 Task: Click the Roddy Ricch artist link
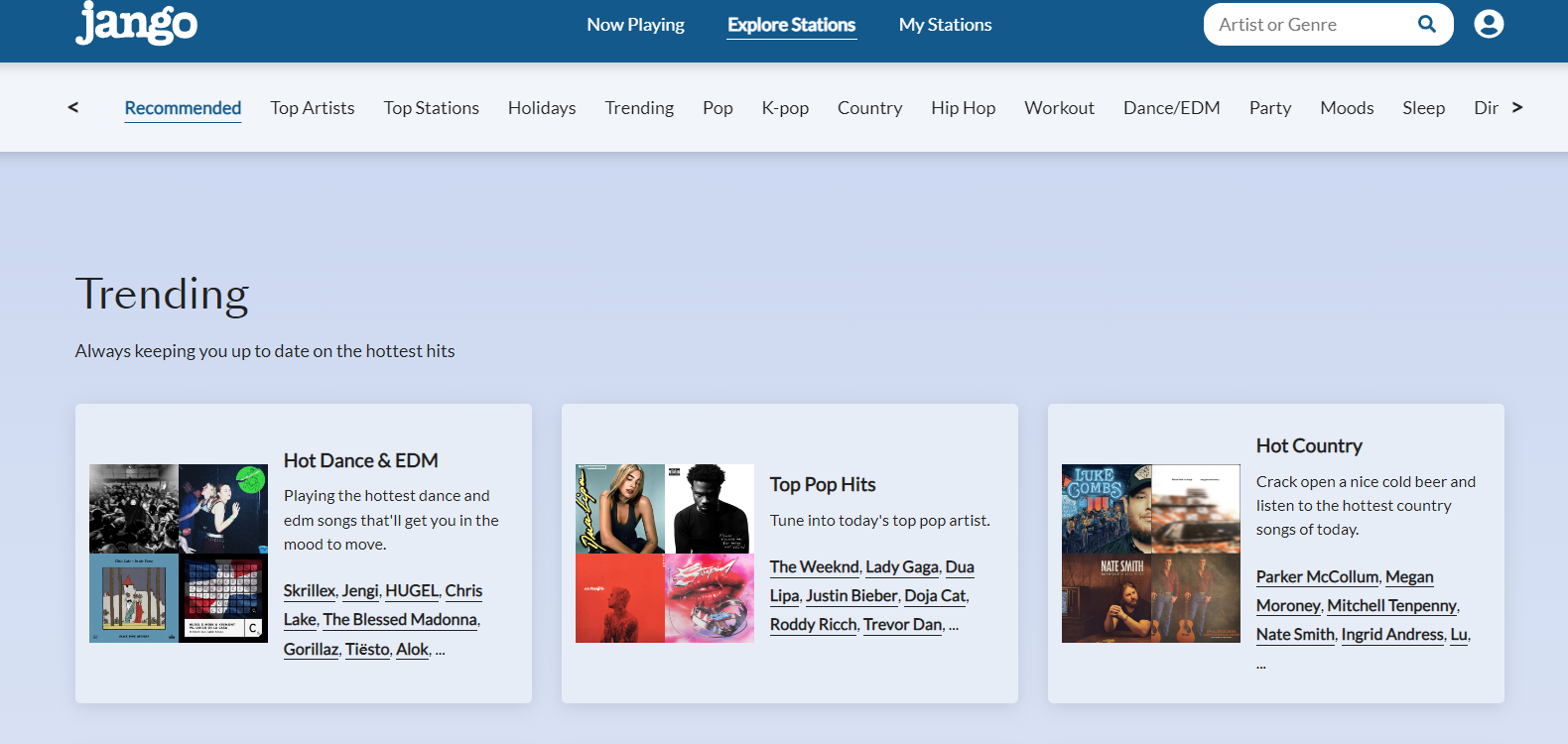(x=814, y=625)
